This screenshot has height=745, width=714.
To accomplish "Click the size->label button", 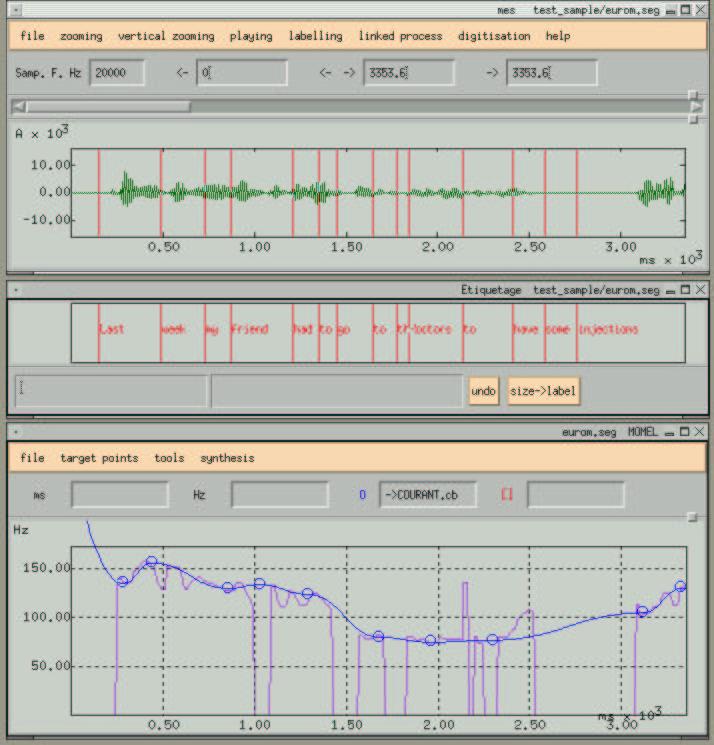I will tap(543, 391).
